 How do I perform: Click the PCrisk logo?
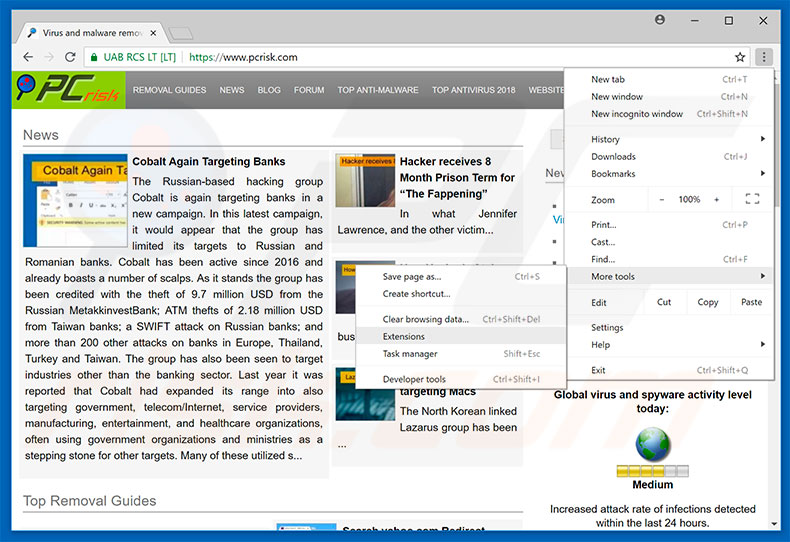pos(68,91)
